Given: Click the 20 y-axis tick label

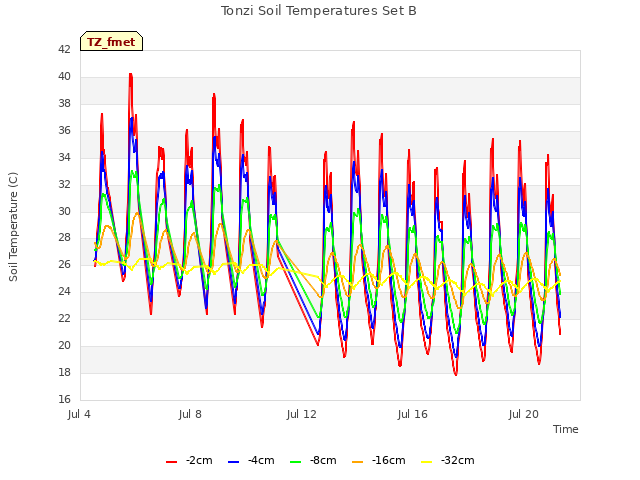Looking at the screenshot, I should coord(64,345).
